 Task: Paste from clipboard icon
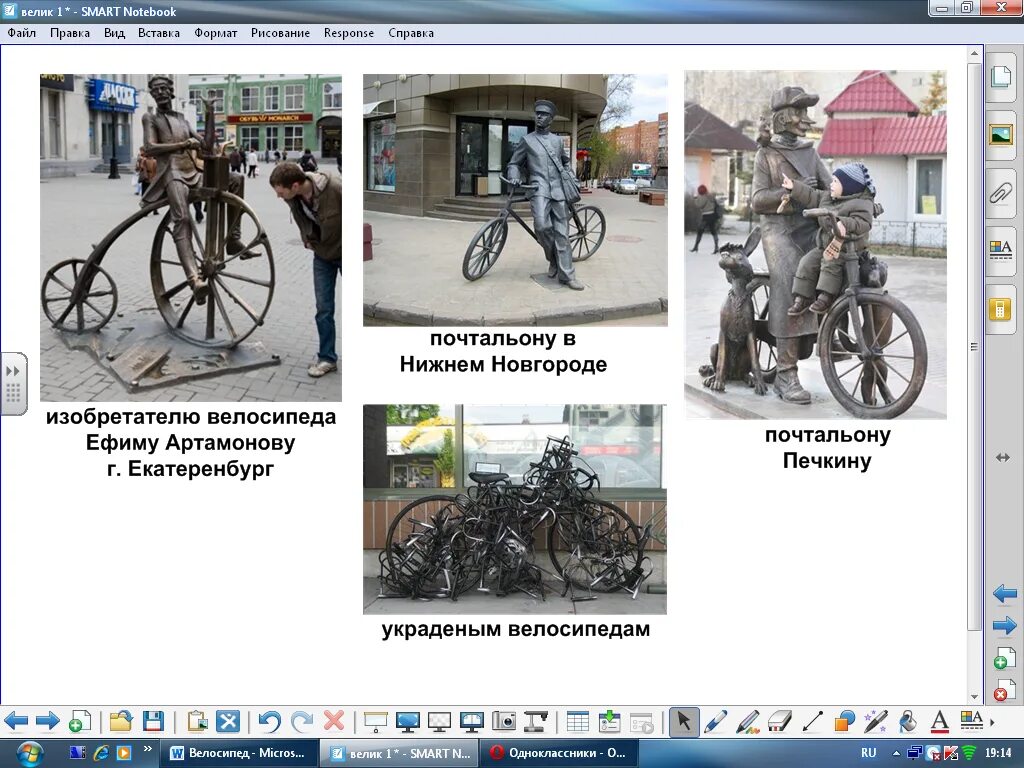(197, 722)
